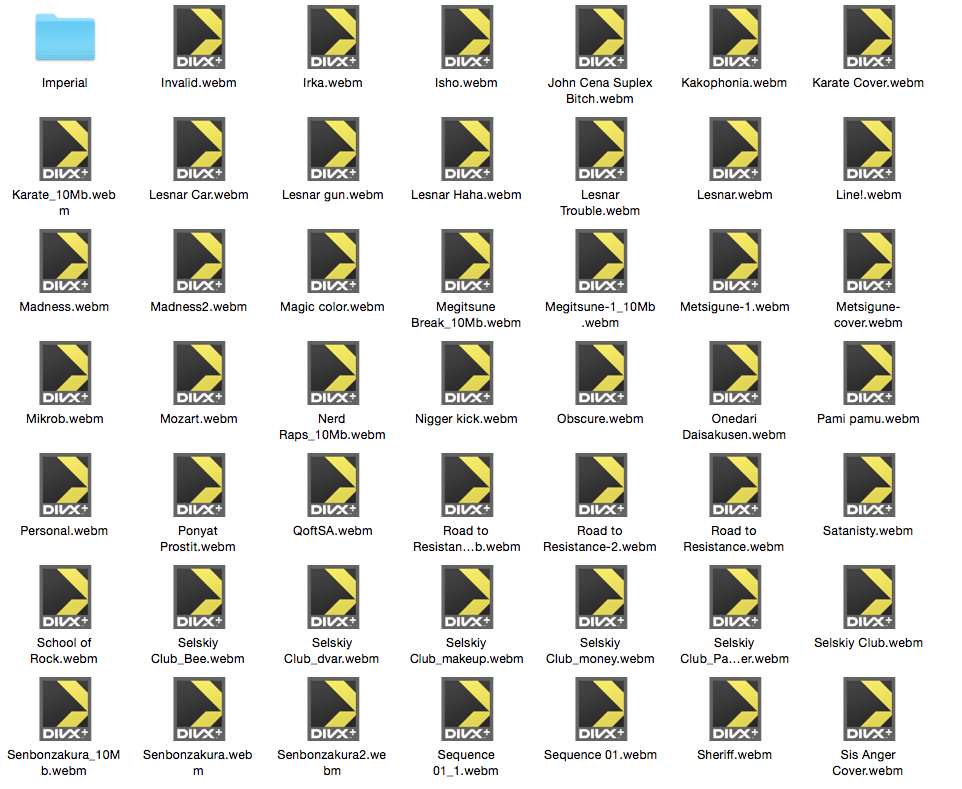
Task: Click the Selskiy Club.webm file icon
Action: (x=869, y=597)
